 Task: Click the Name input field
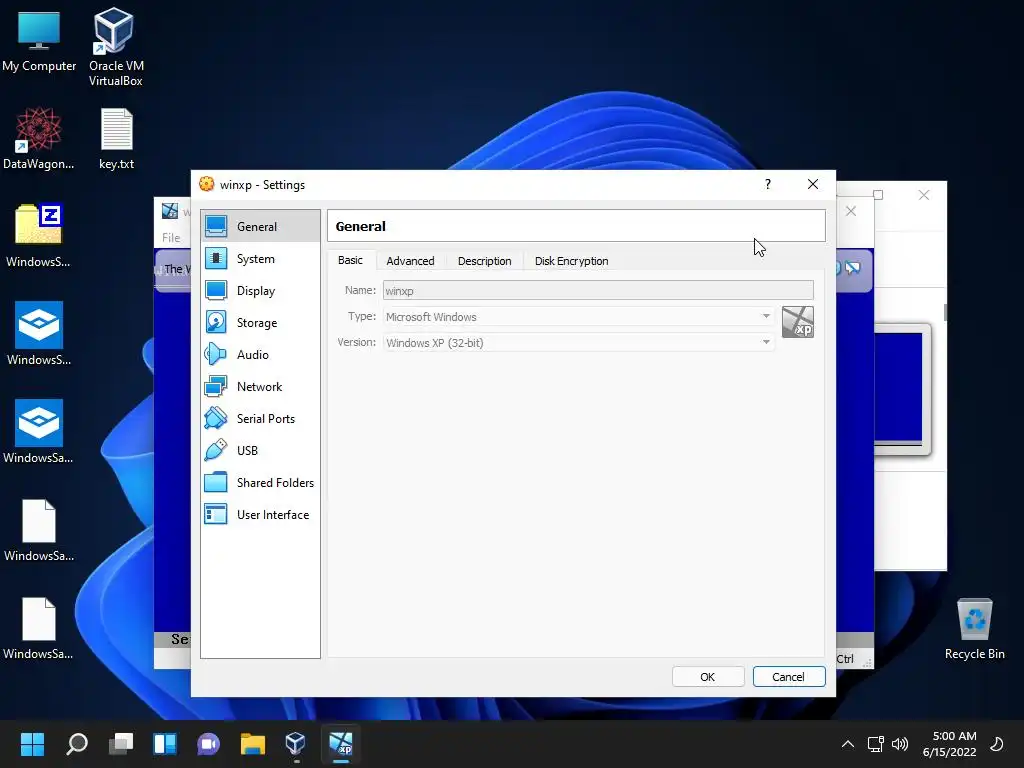click(598, 291)
